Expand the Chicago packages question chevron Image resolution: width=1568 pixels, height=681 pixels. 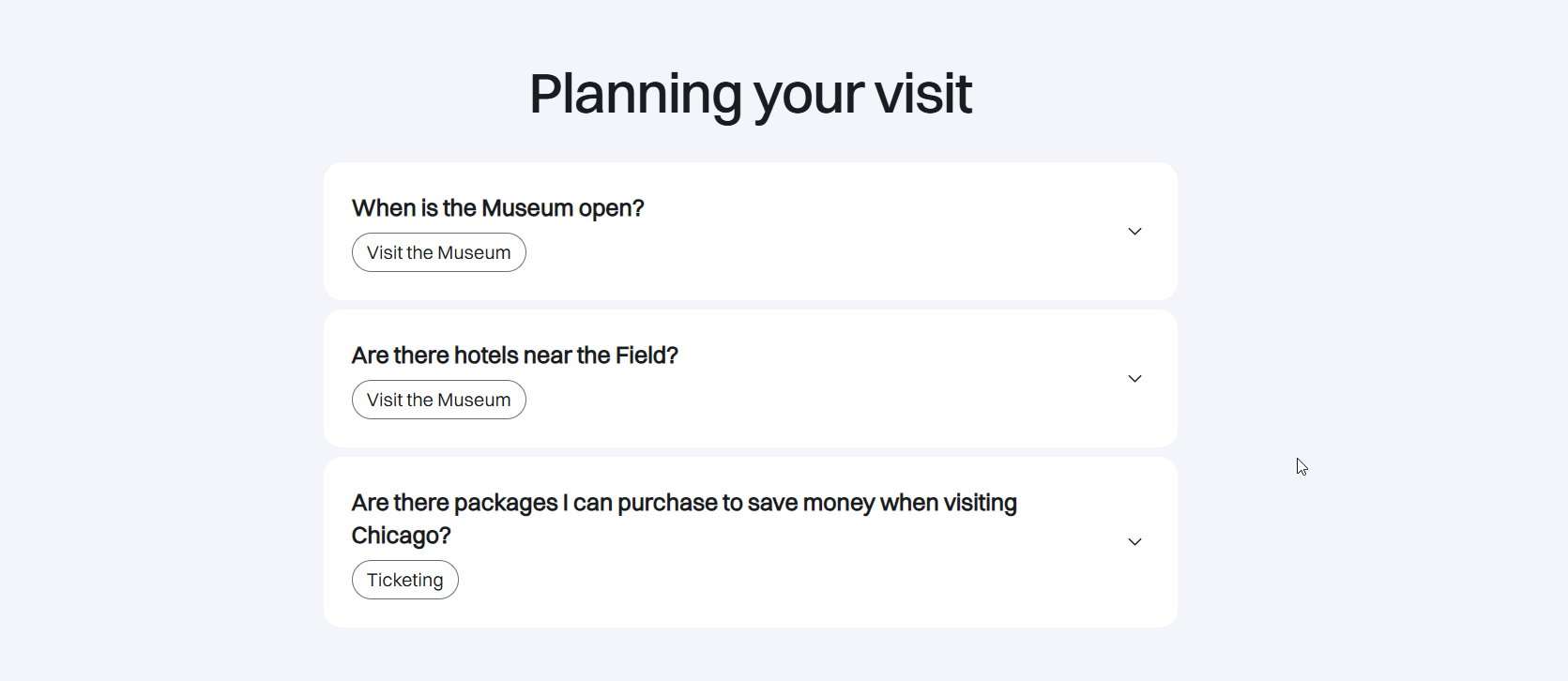tap(1134, 542)
